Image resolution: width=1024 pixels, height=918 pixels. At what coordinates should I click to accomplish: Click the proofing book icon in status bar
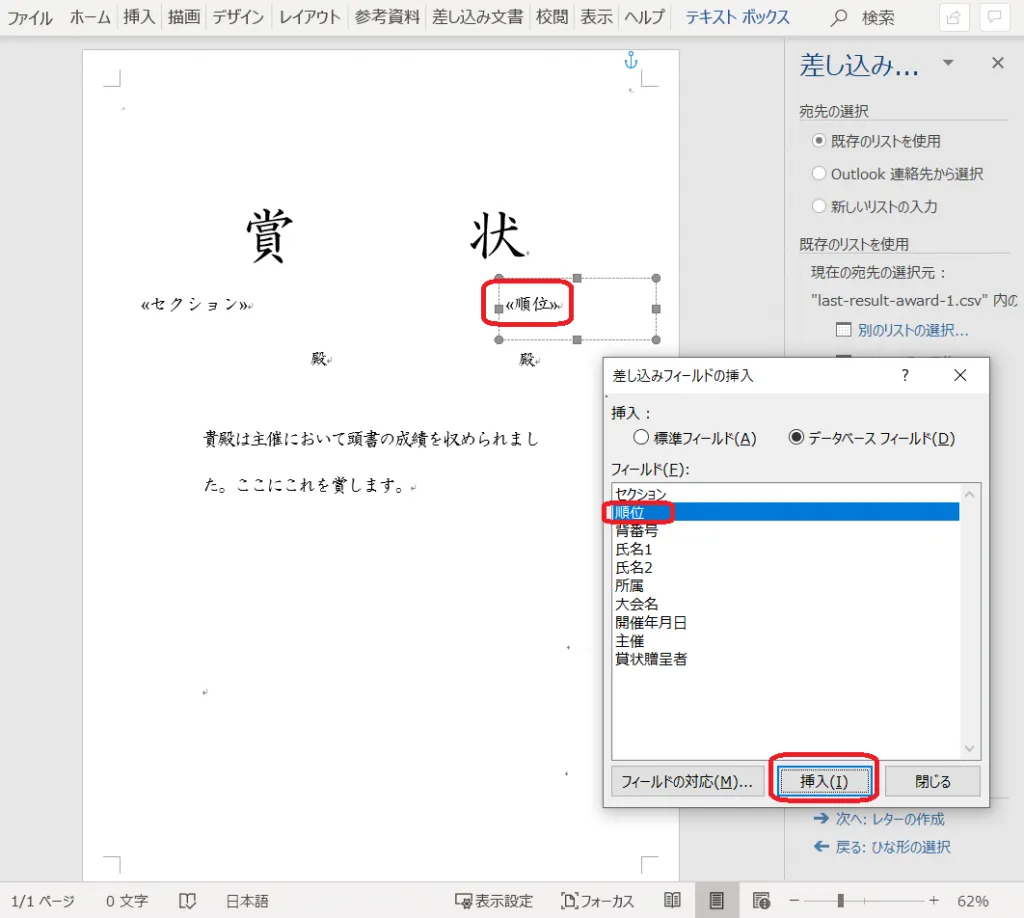[187, 901]
